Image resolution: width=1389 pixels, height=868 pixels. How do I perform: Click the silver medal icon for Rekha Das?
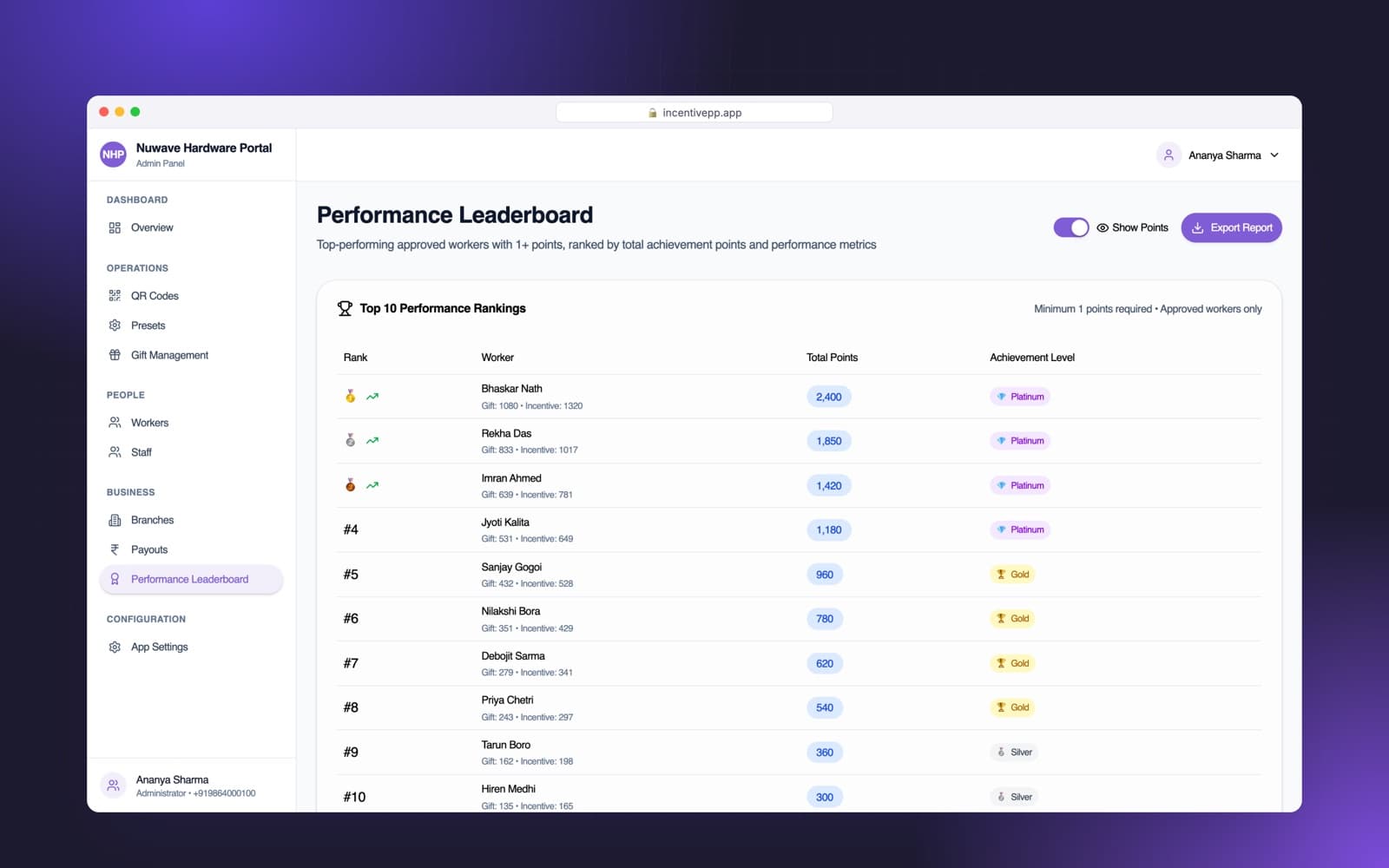[351, 440]
